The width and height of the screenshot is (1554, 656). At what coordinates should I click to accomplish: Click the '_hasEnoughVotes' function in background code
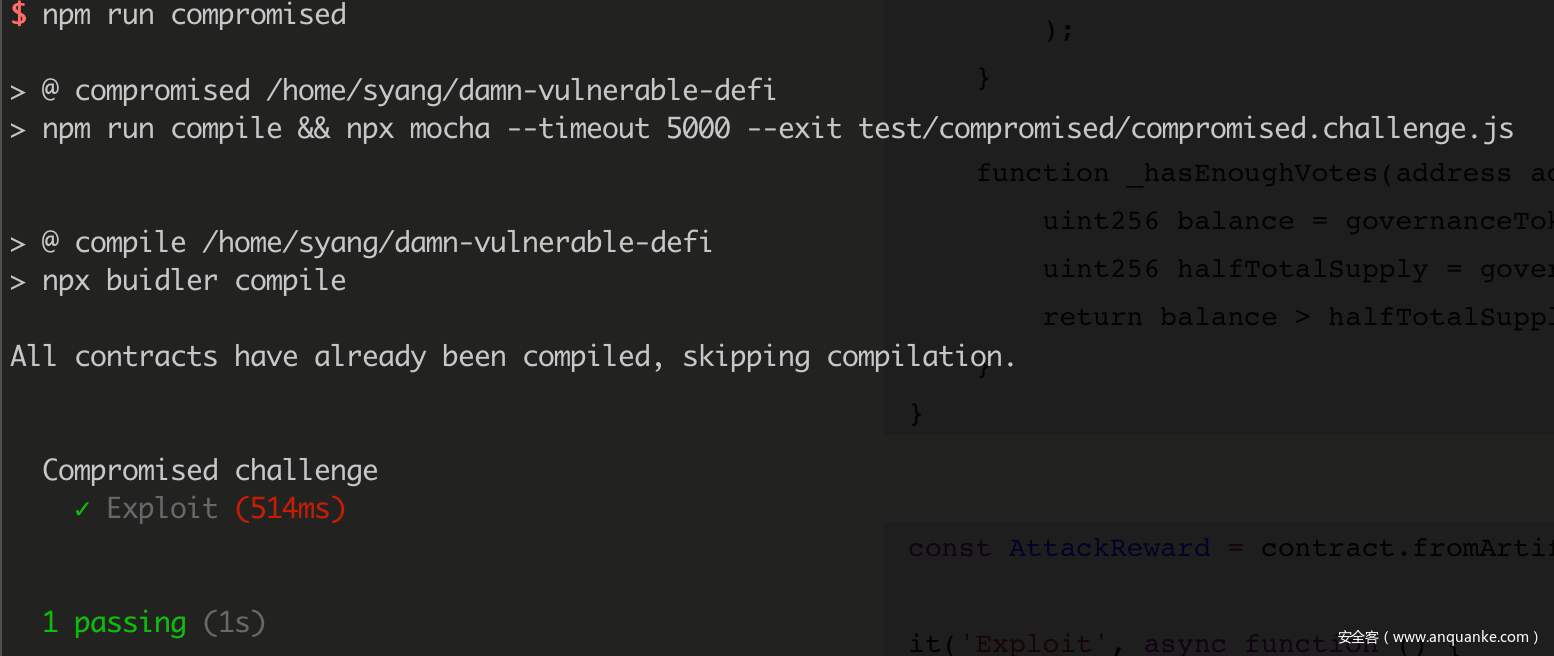(1252, 174)
